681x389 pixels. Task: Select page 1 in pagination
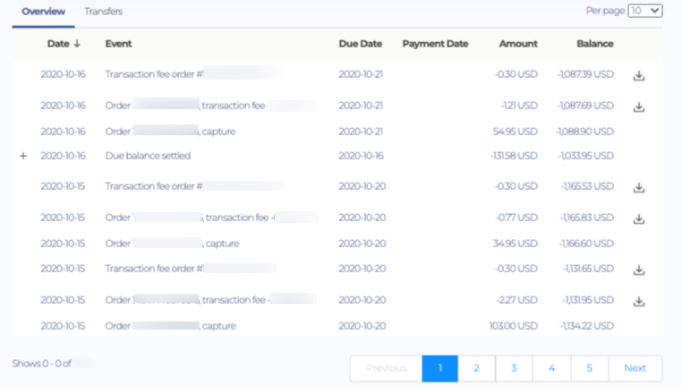tap(440, 368)
